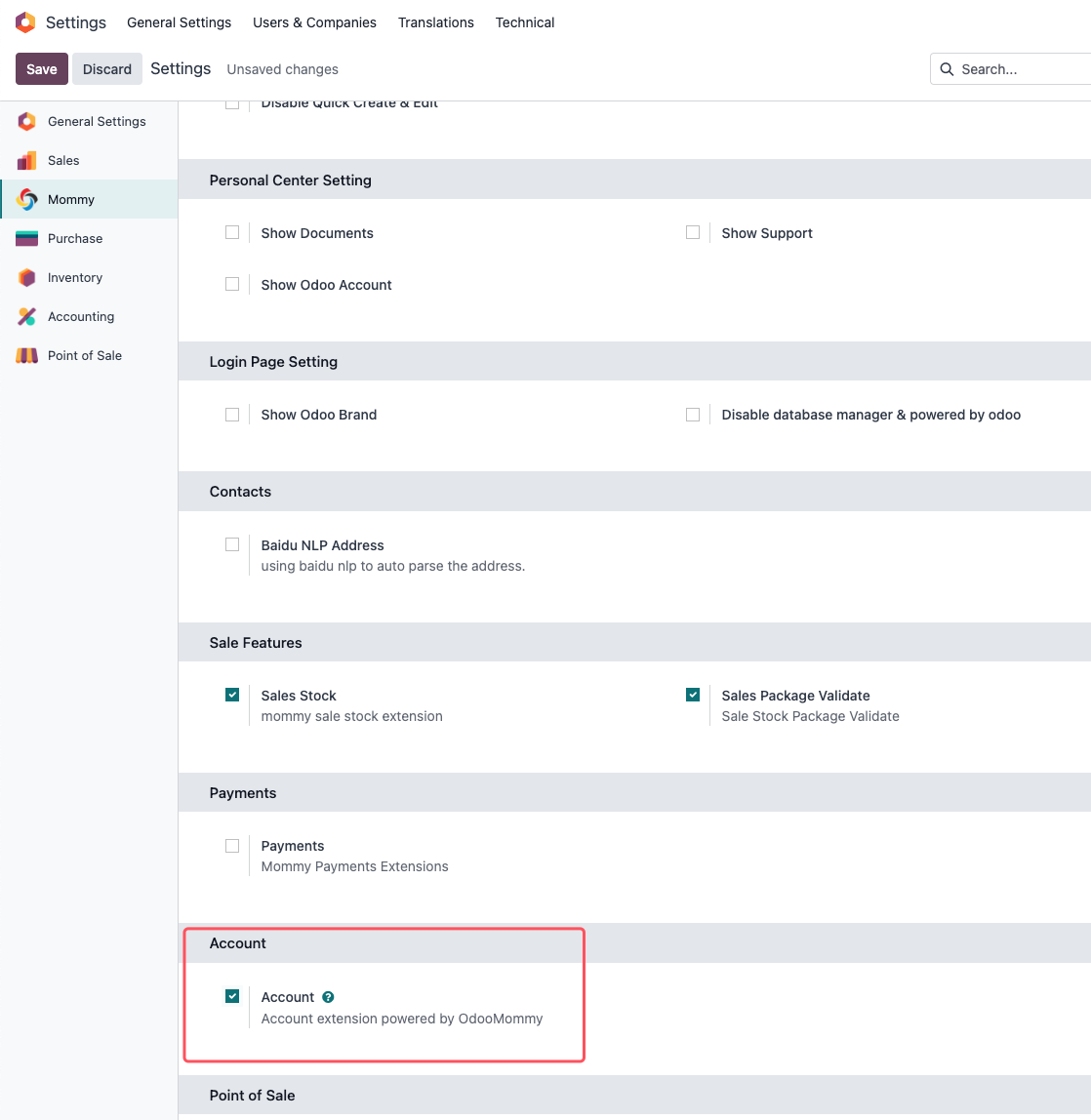1091x1120 pixels.
Task: Click the Purchase card icon in sidebar
Action: pos(26,239)
